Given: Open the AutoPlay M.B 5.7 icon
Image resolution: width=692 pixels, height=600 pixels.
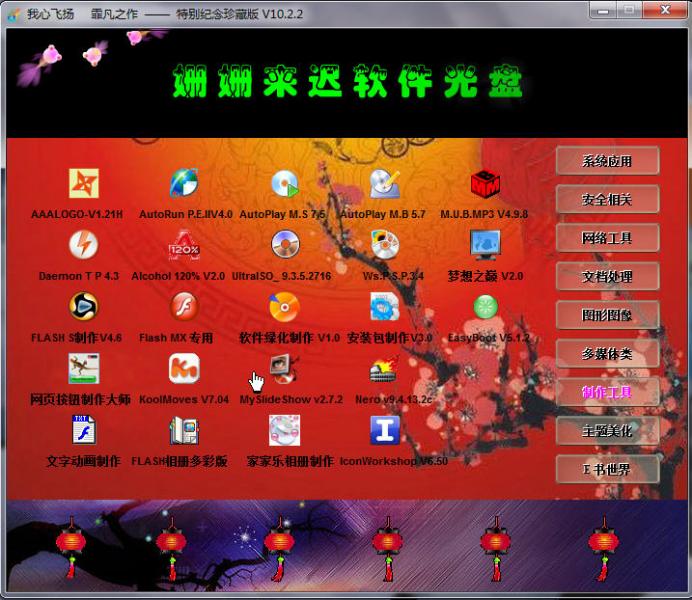Looking at the screenshot, I should pos(385,183).
